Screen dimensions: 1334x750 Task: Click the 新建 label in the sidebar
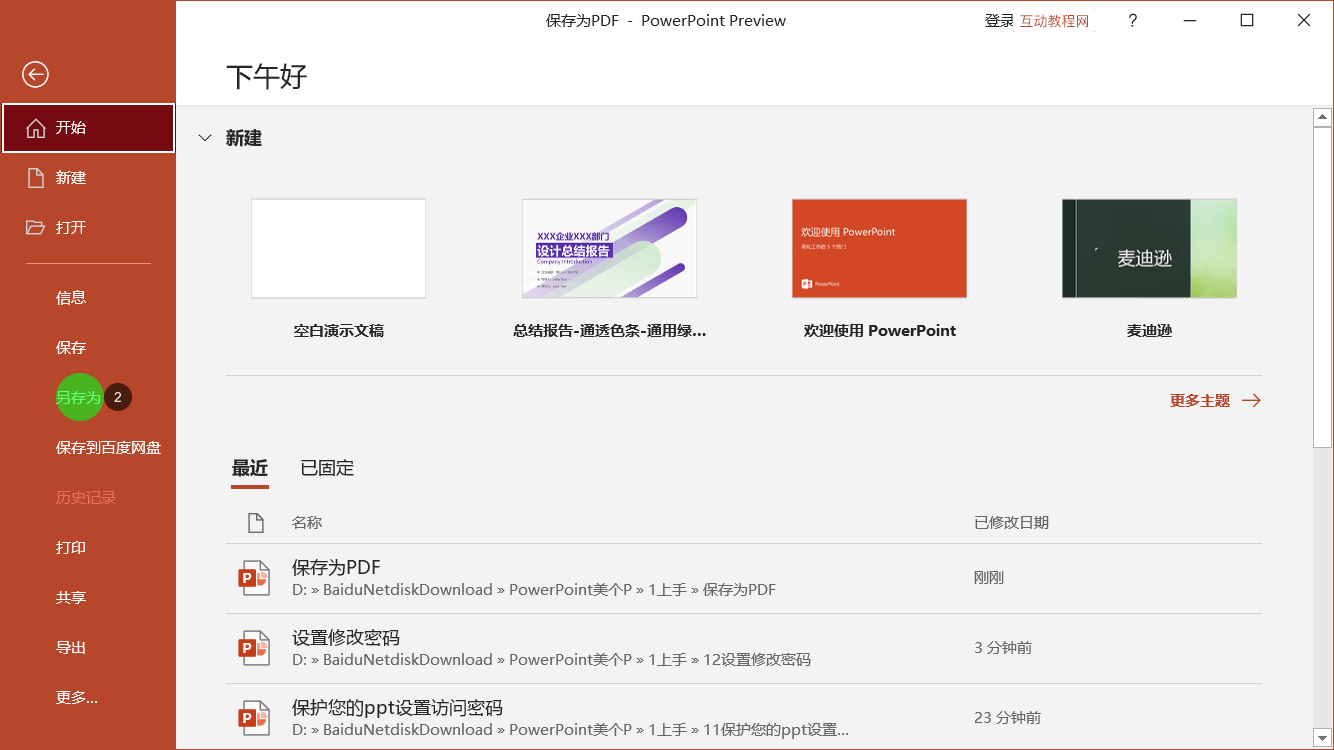point(71,177)
